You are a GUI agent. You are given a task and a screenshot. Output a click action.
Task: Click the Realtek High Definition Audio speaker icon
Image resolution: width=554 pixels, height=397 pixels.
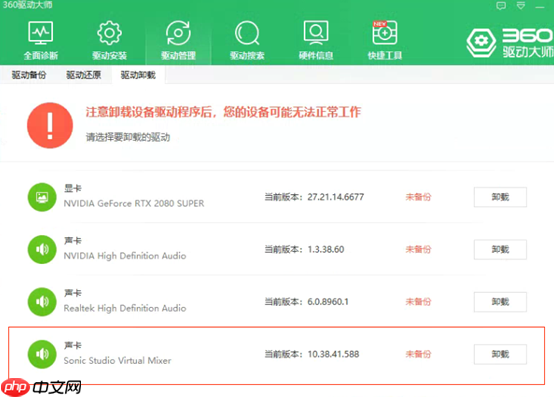pyautogui.click(x=42, y=302)
